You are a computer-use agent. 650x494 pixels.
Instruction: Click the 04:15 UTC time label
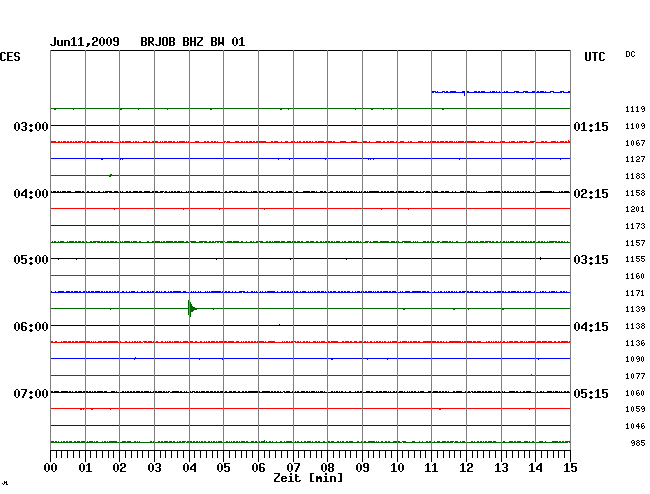[x=591, y=327]
